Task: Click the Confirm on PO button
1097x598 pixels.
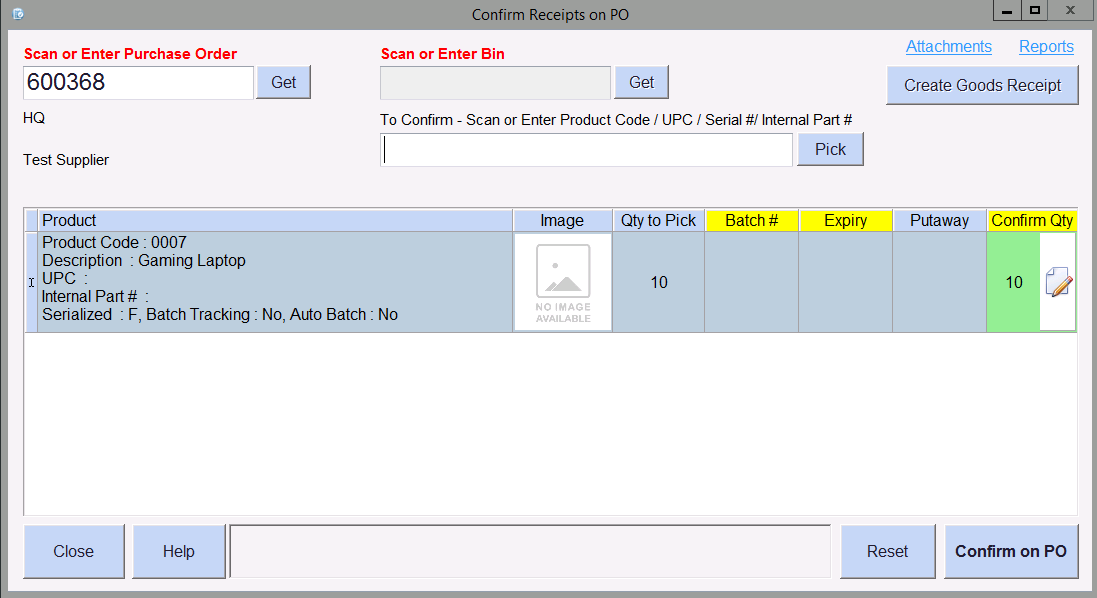Action: point(1011,551)
